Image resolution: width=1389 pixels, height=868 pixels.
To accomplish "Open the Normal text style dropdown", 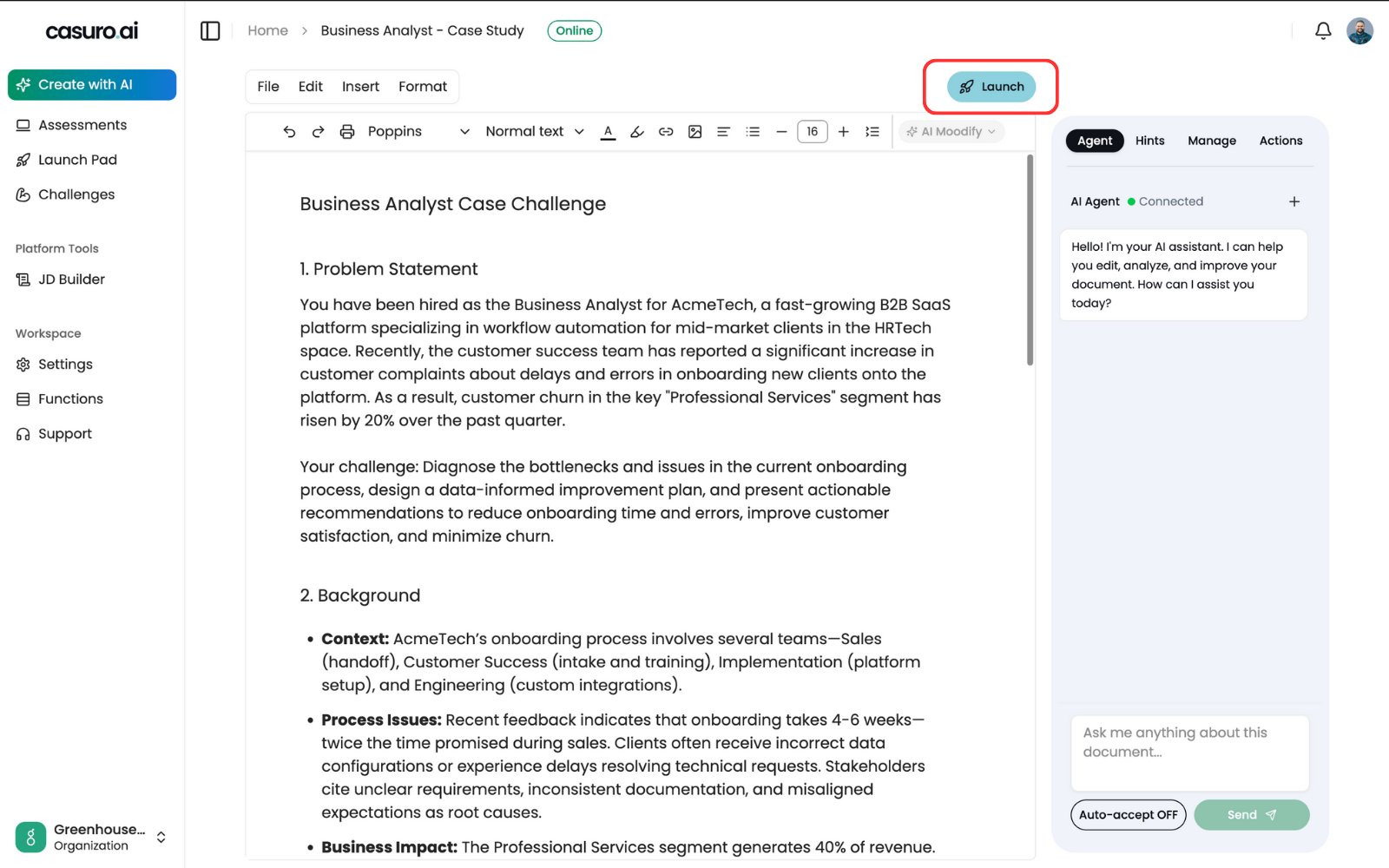I will [x=534, y=132].
